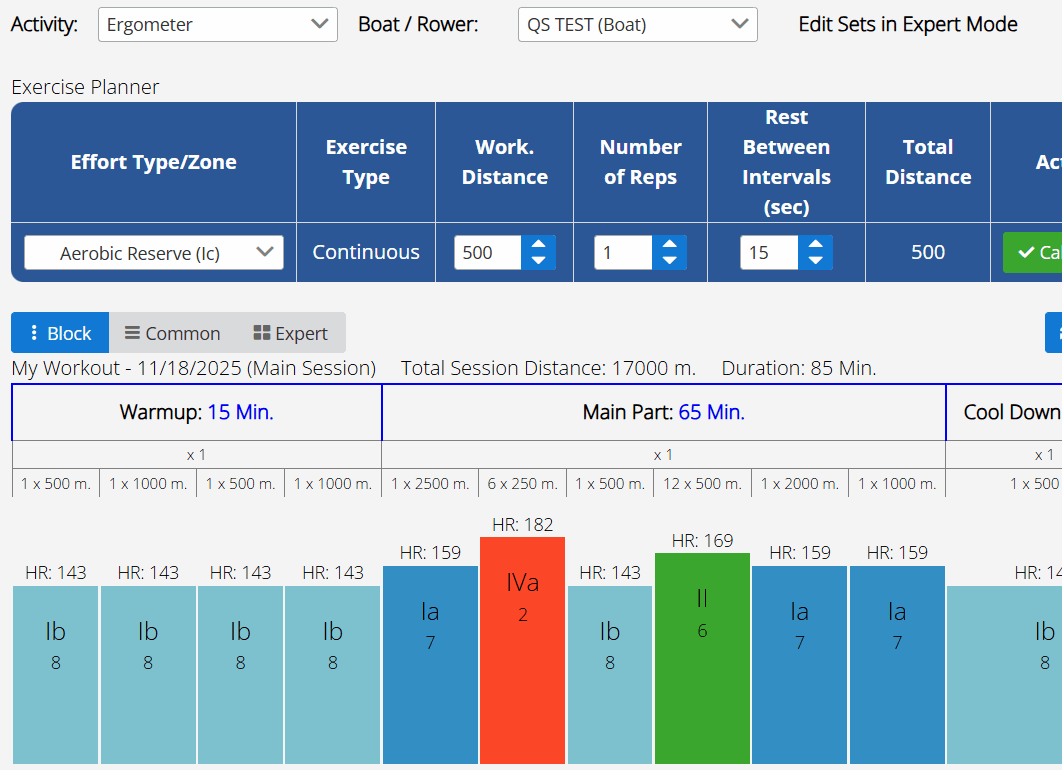
Task: Select the green II intensity block
Action: (702, 657)
